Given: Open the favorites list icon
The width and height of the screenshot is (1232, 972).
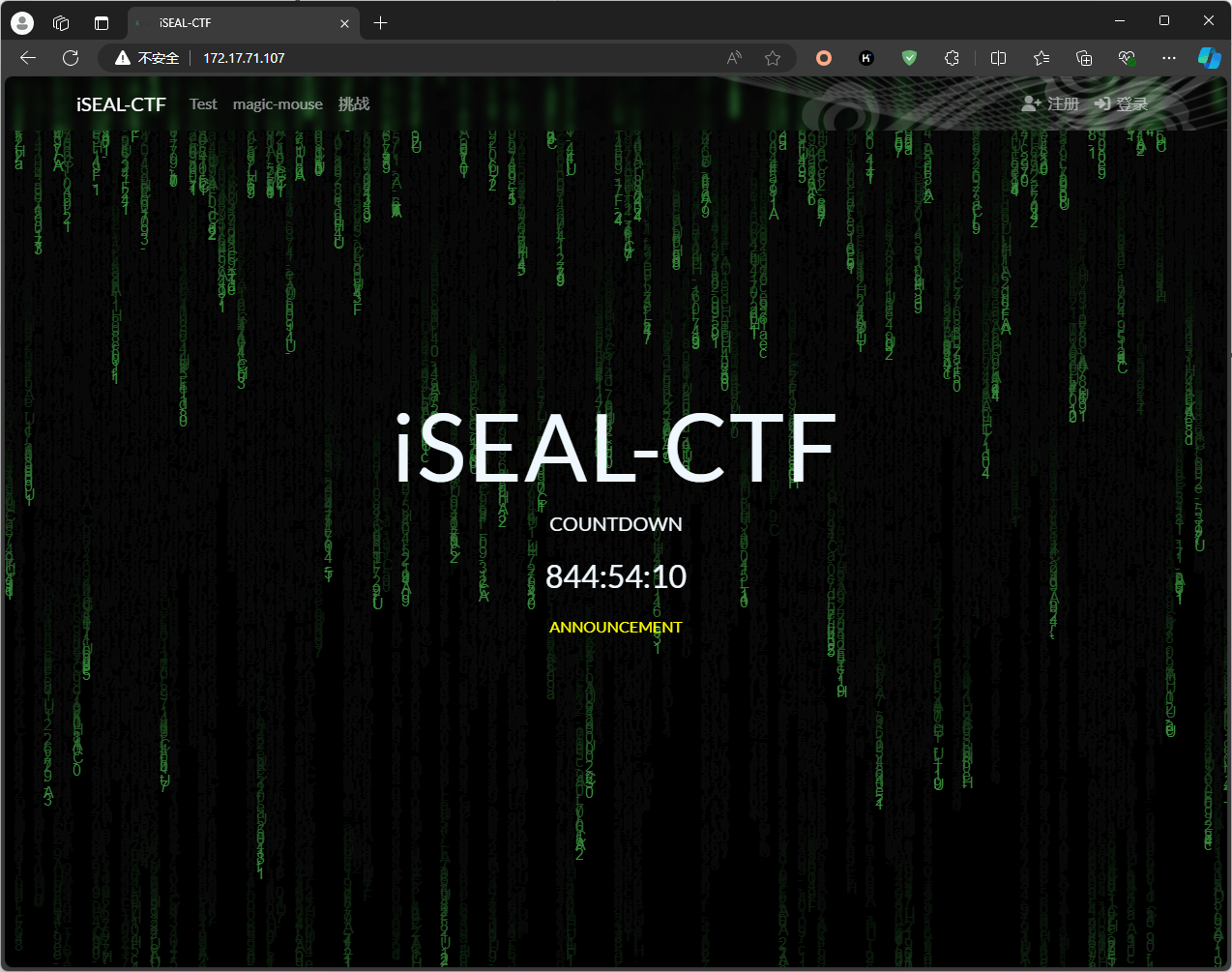Looking at the screenshot, I should (1041, 58).
